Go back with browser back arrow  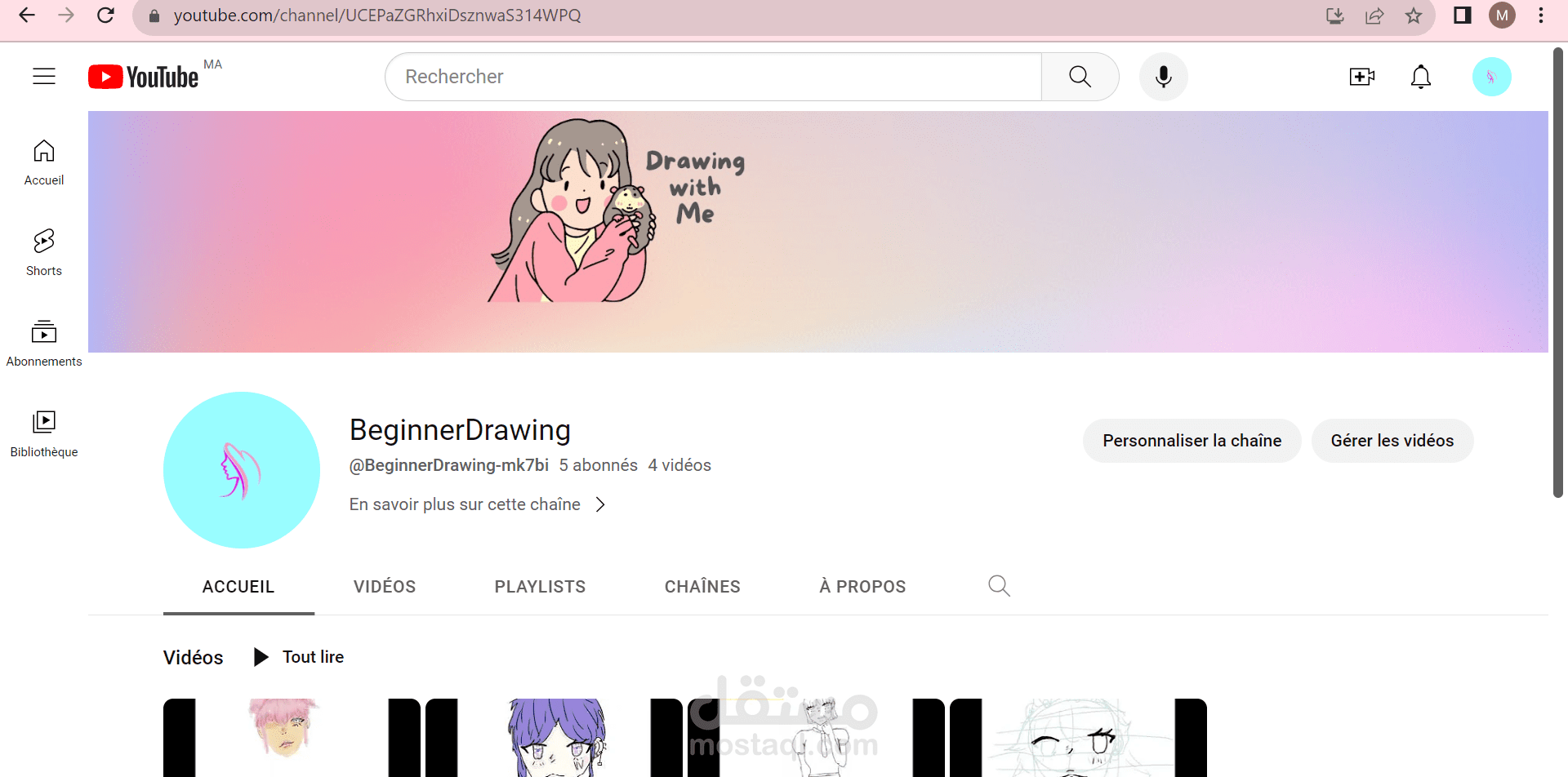click(x=27, y=16)
